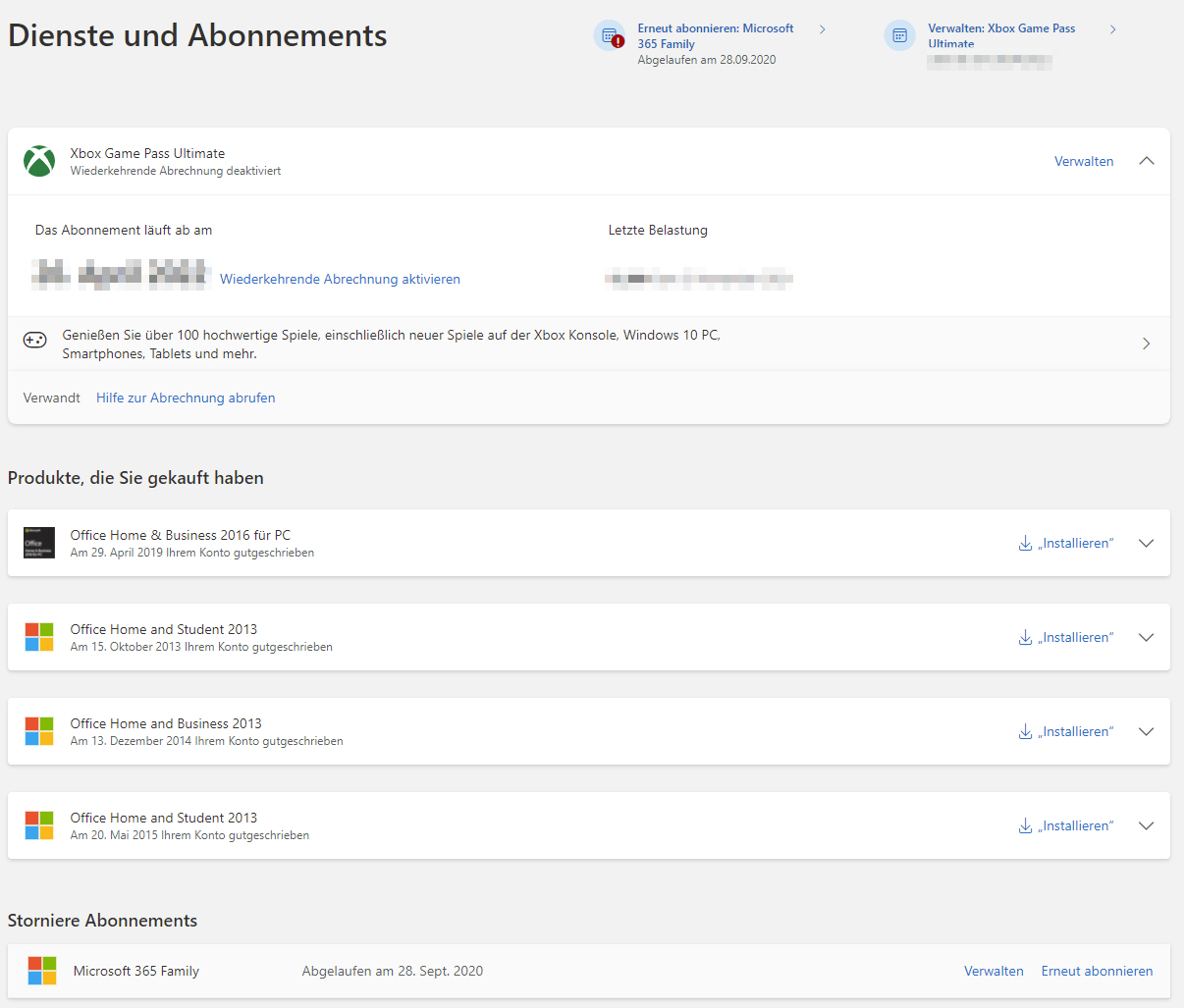Expand the row dated 15. Oktober 2013
The height and width of the screenshot is (1008, 1184).
point(1146,637)
